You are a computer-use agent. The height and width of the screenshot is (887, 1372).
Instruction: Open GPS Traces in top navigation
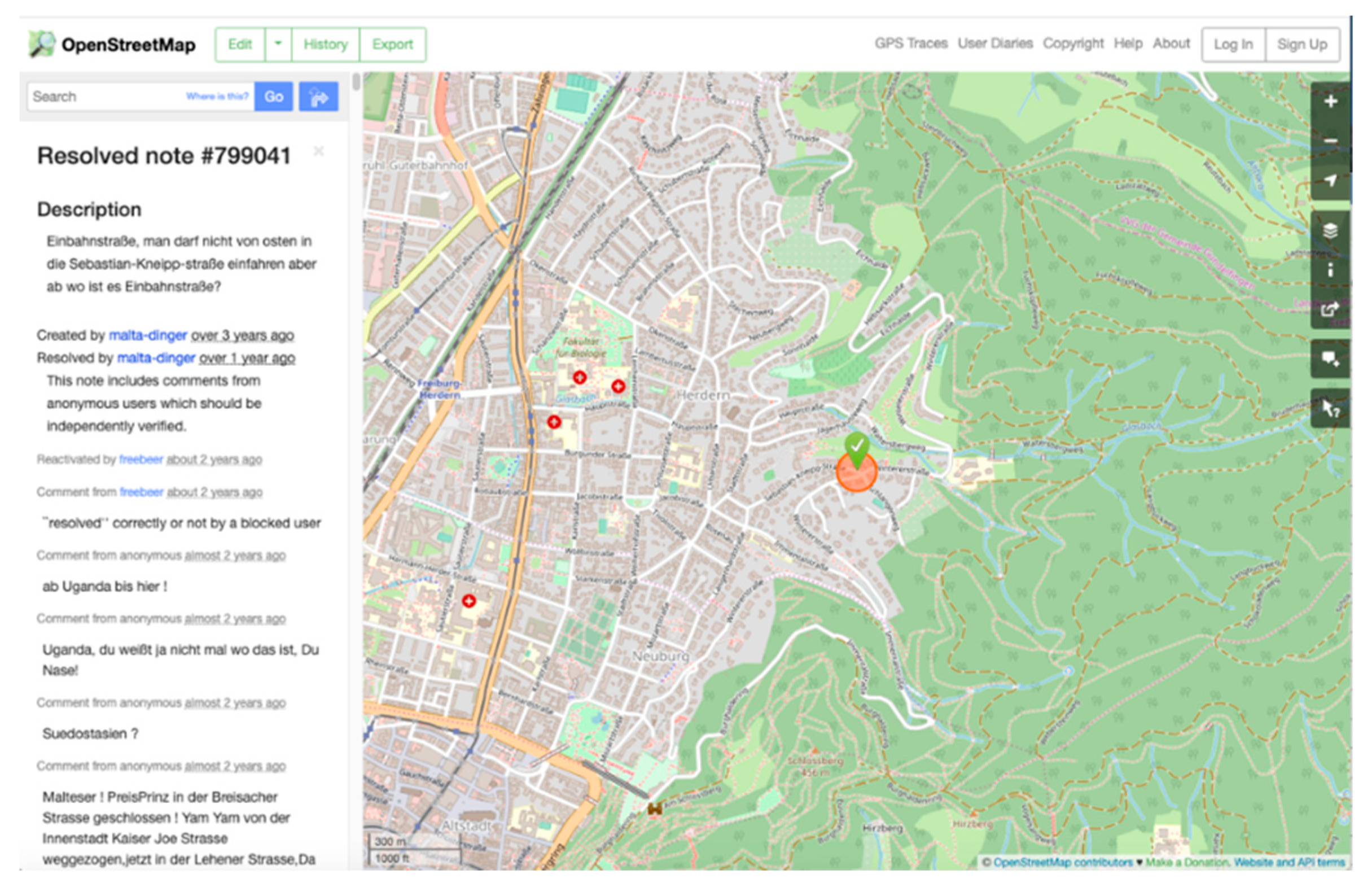(910, 44)
